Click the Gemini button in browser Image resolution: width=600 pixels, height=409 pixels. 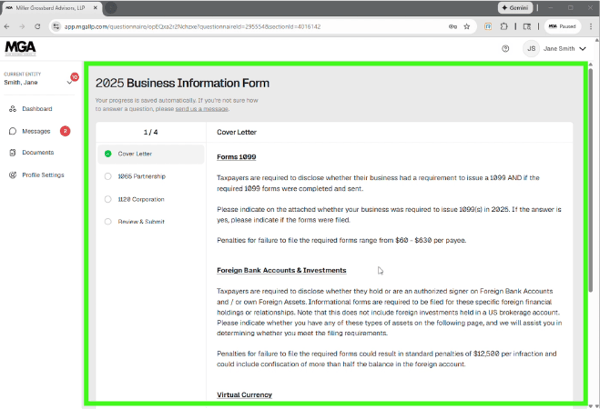coord(515,7)
